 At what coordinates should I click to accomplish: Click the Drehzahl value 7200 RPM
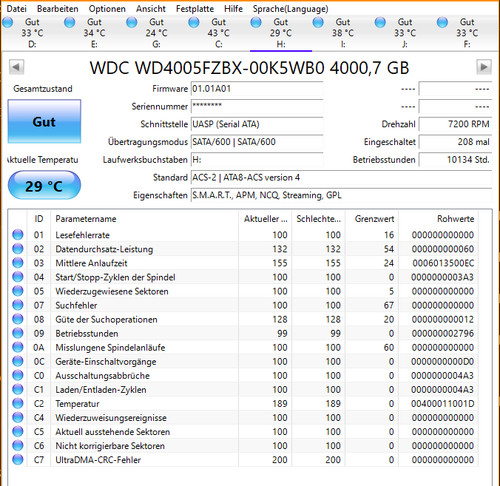455,124
